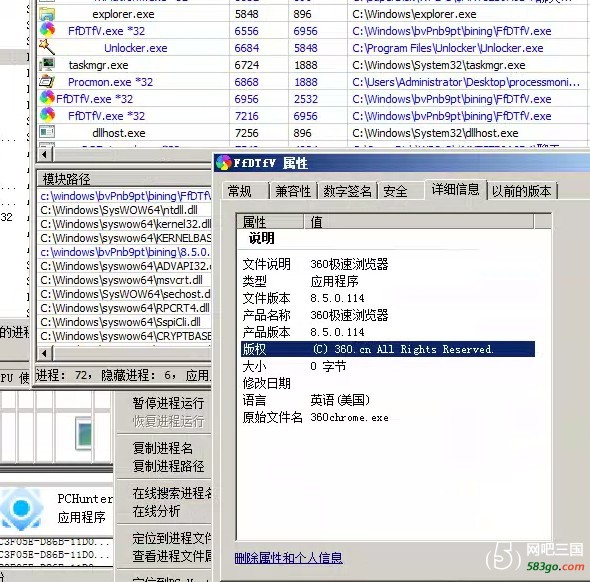Choose 复制进程路径 from the context menu
Viewport: 590px width, 582px height.
click(x=168, y=466)
